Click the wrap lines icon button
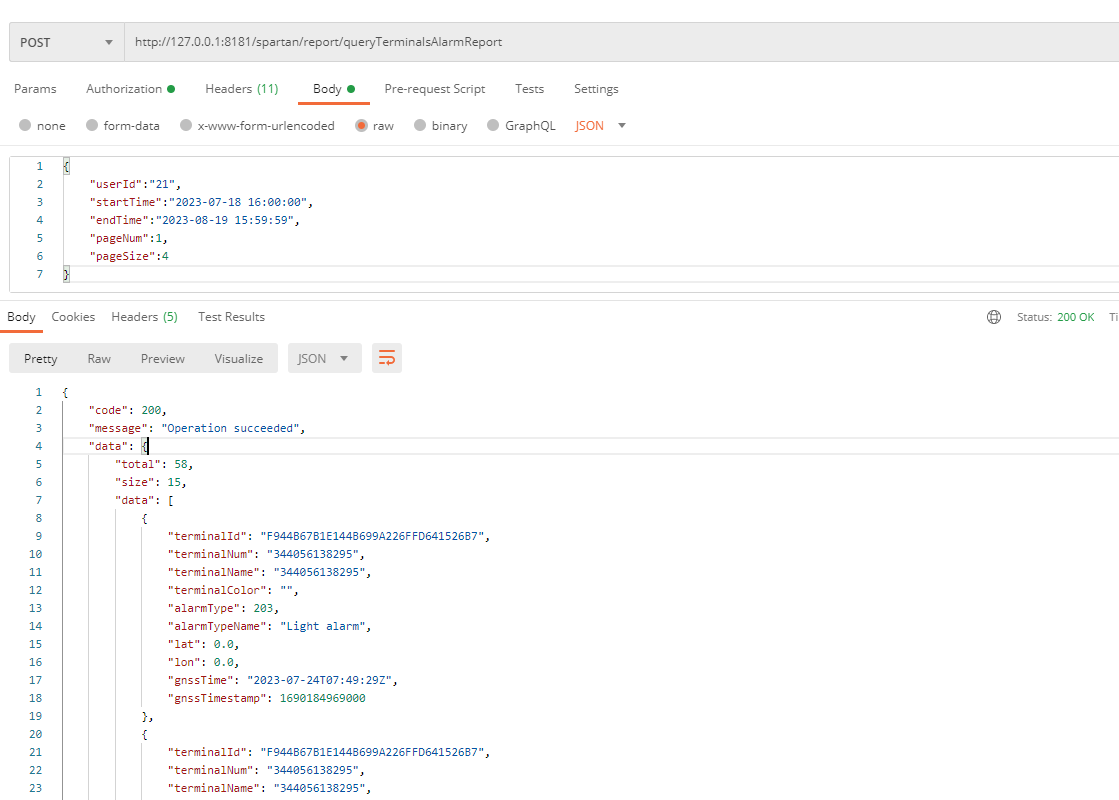Viewport: 1119px width, 800px height. [x=387, y=358]
